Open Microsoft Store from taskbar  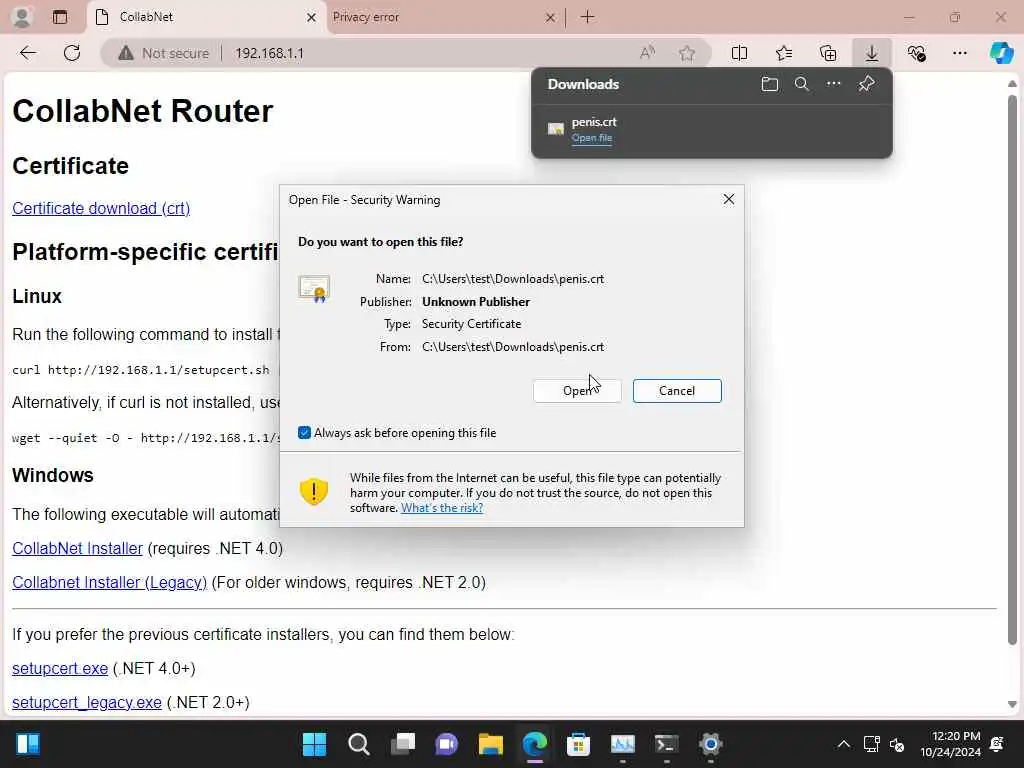tap(578, 744)
